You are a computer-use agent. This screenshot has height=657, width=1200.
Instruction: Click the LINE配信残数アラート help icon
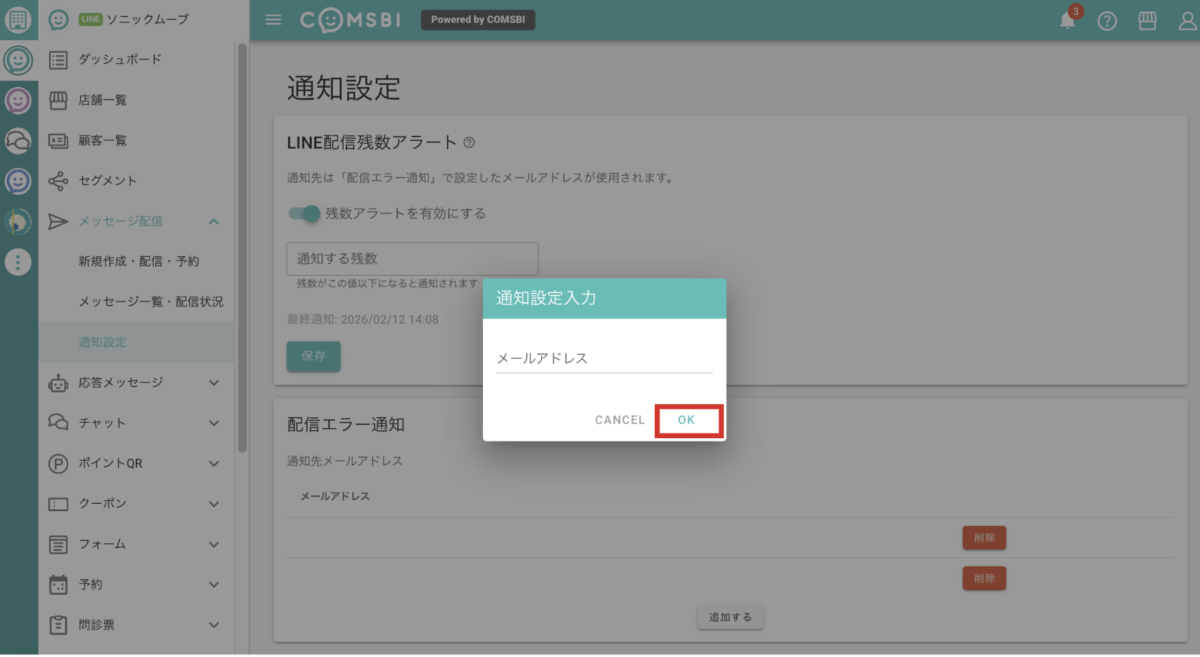point(469,143)
